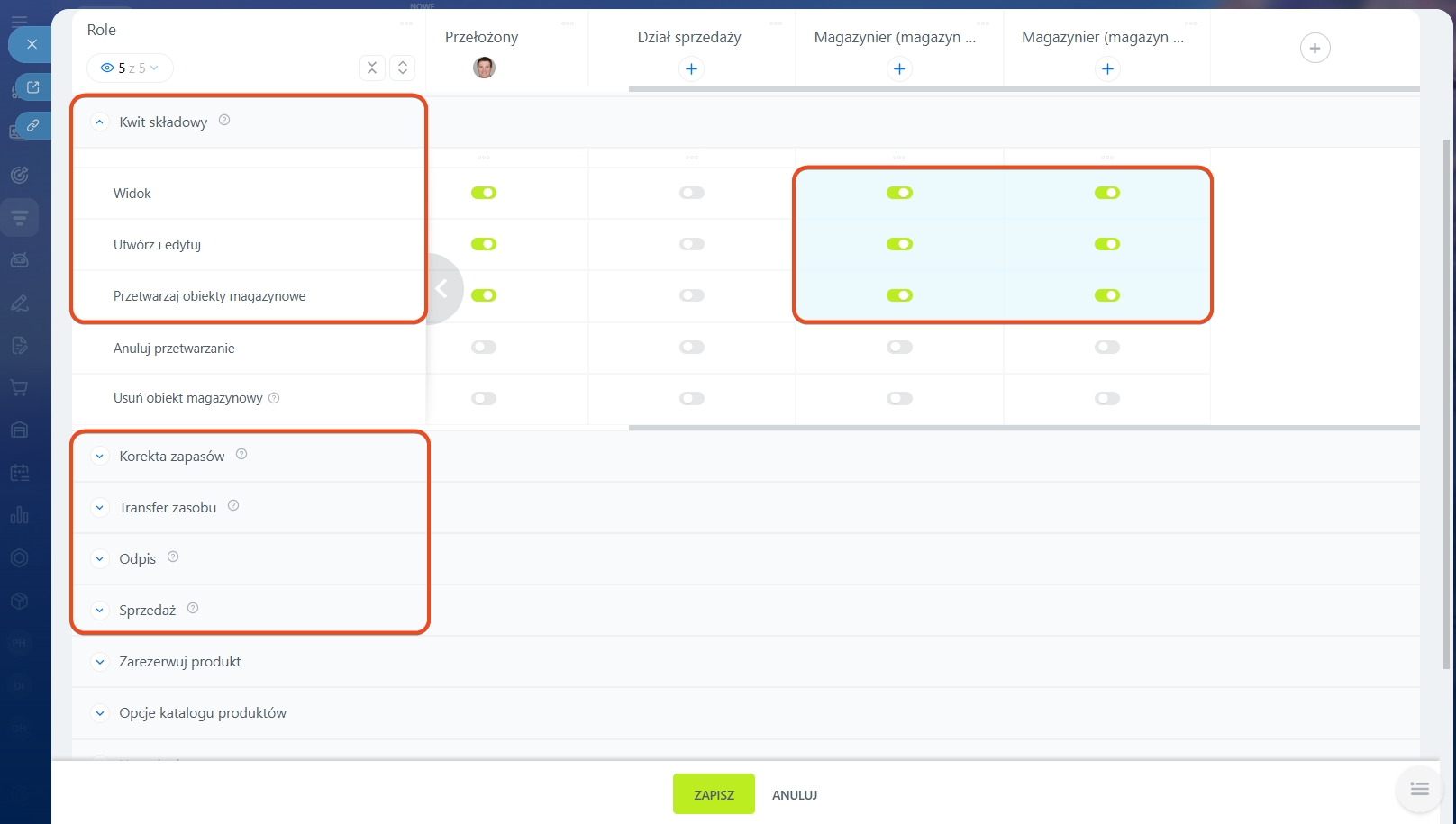Viewport: 1456px width, 824px height.
Task: Click the ANULUJ link
Action: click(x=794, y=795)
